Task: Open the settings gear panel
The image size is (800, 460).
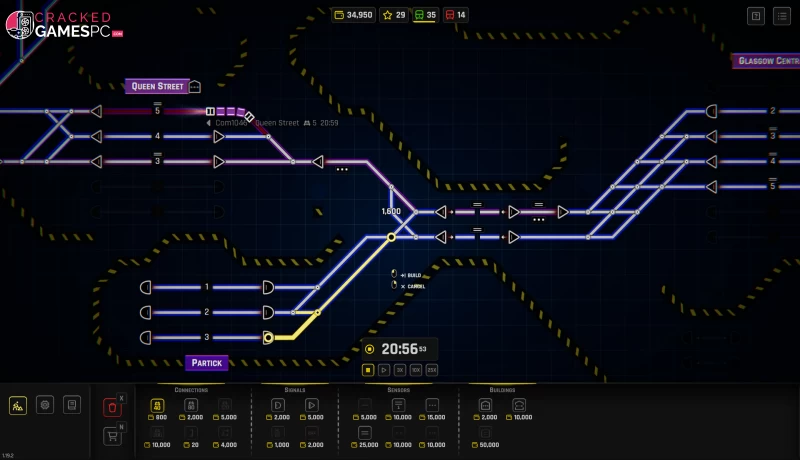Action: (44, 405)
